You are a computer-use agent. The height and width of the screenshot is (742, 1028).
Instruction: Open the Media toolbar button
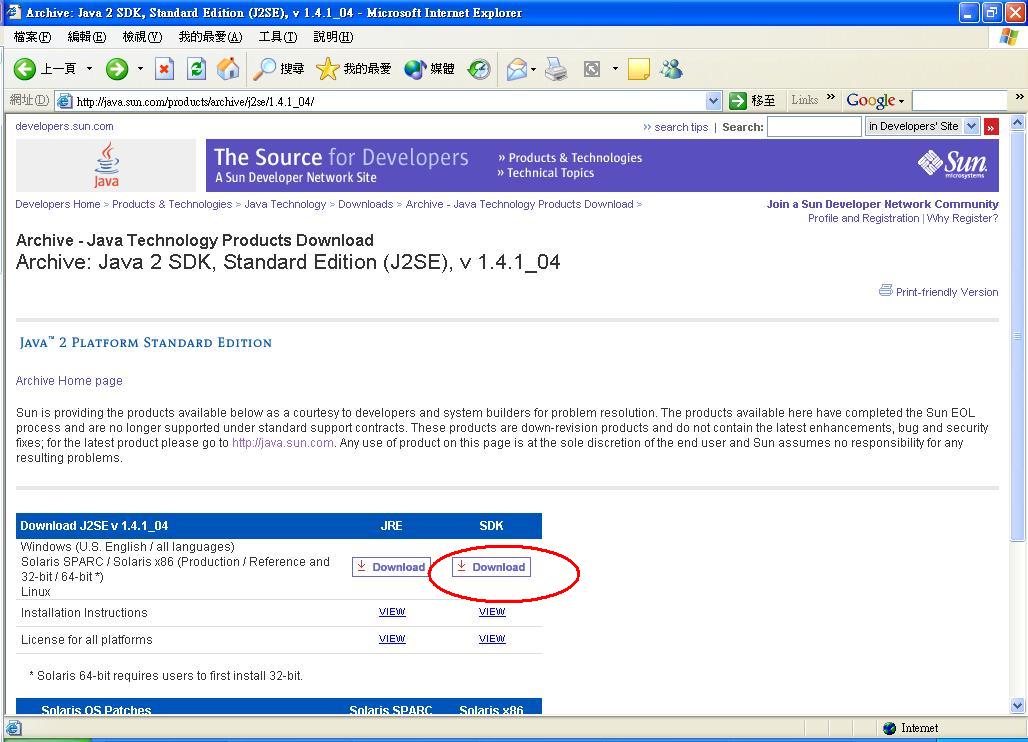point(429,69)
